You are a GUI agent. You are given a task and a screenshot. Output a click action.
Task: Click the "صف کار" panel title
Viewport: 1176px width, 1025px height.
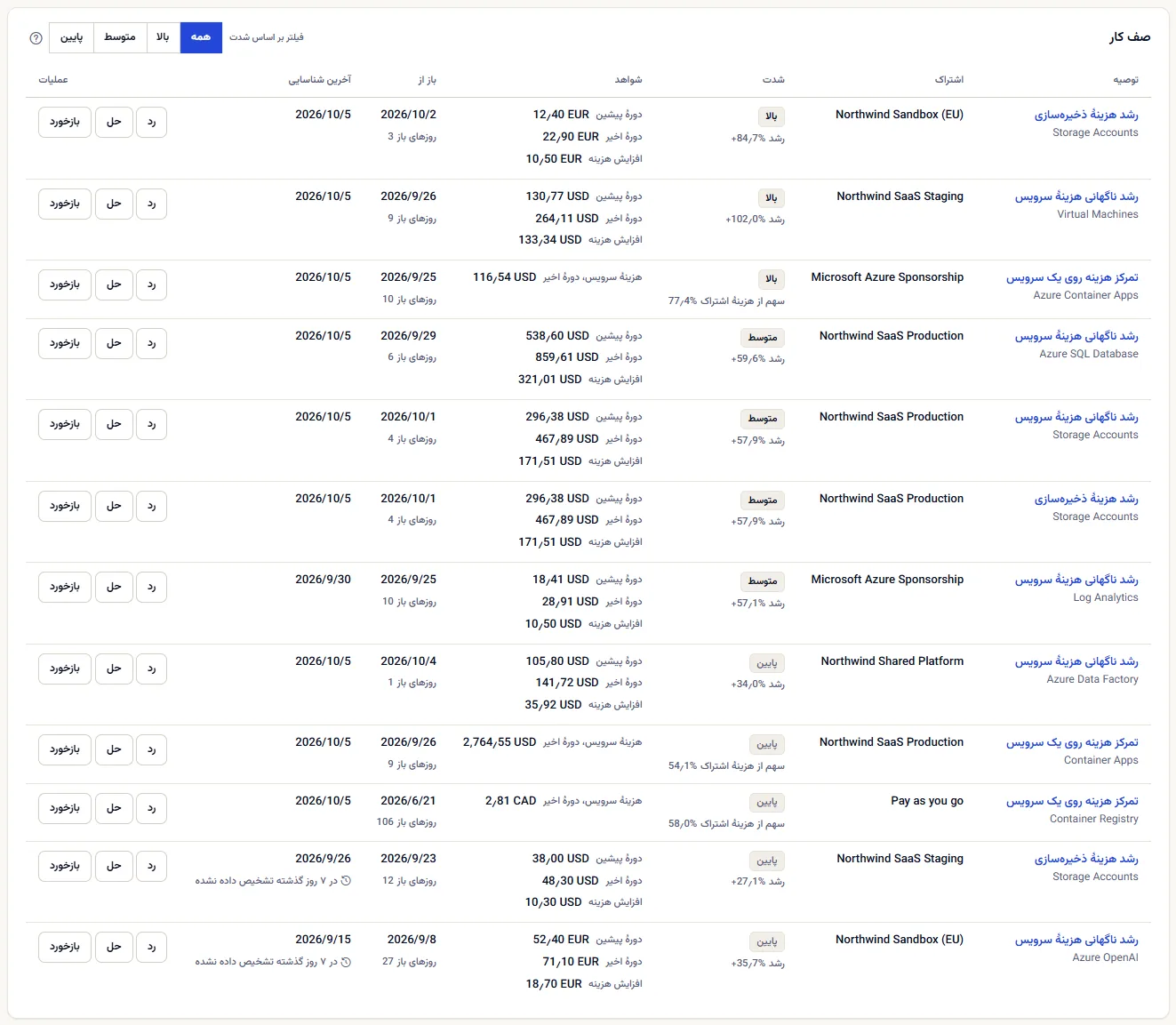[x=1130, y=37]
